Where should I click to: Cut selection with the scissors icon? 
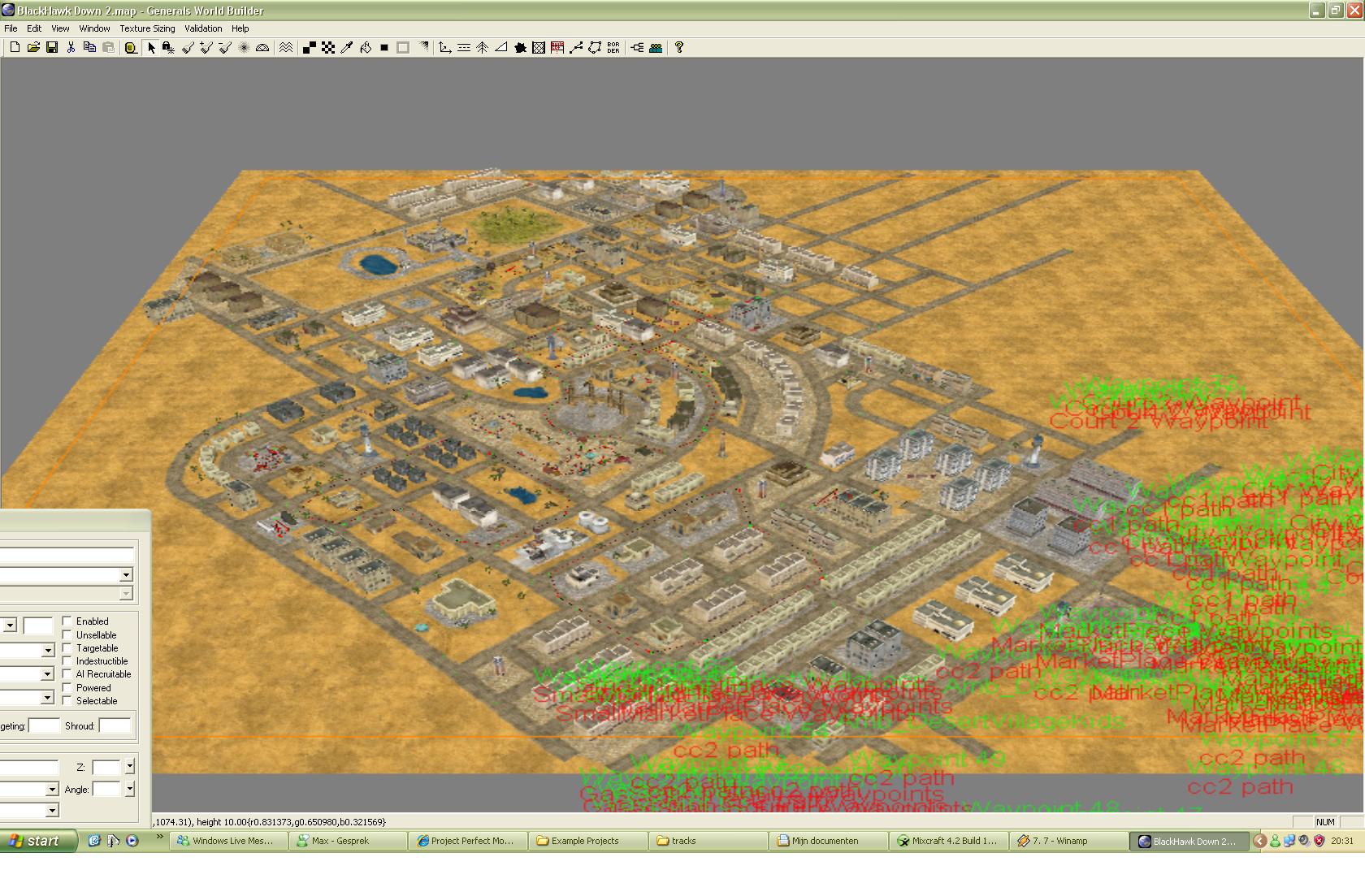(x=71, y=48)
